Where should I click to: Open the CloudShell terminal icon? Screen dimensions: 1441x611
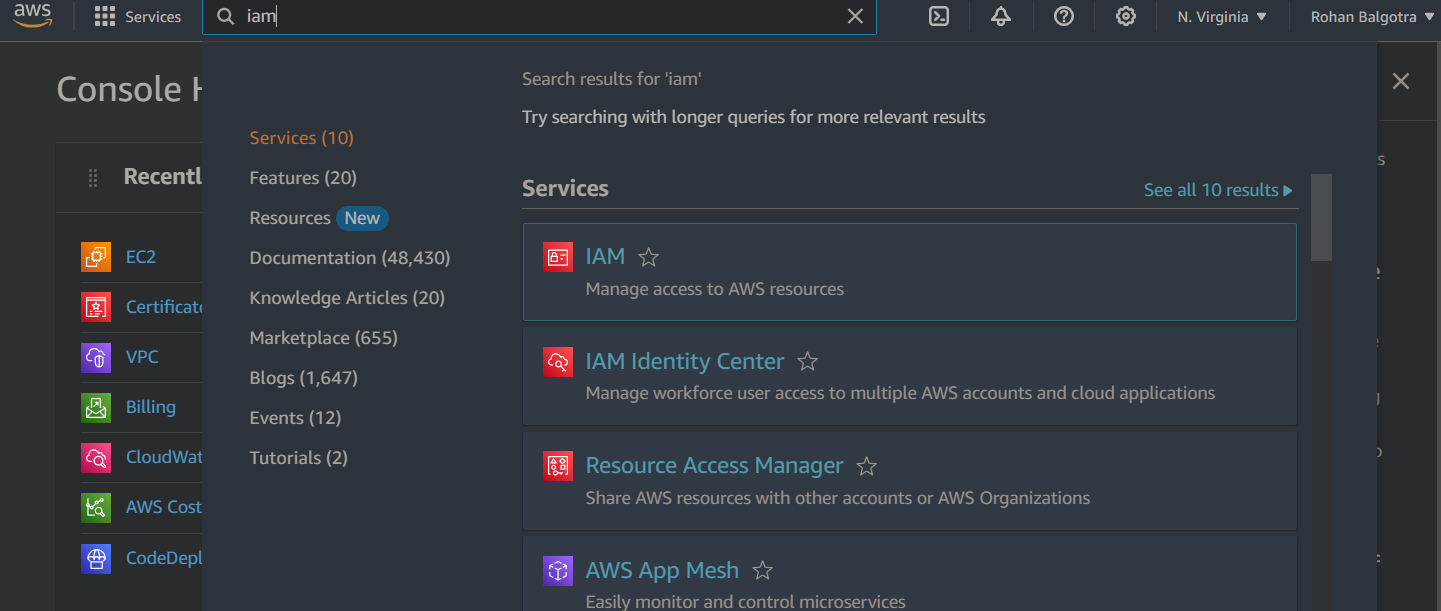938,16
